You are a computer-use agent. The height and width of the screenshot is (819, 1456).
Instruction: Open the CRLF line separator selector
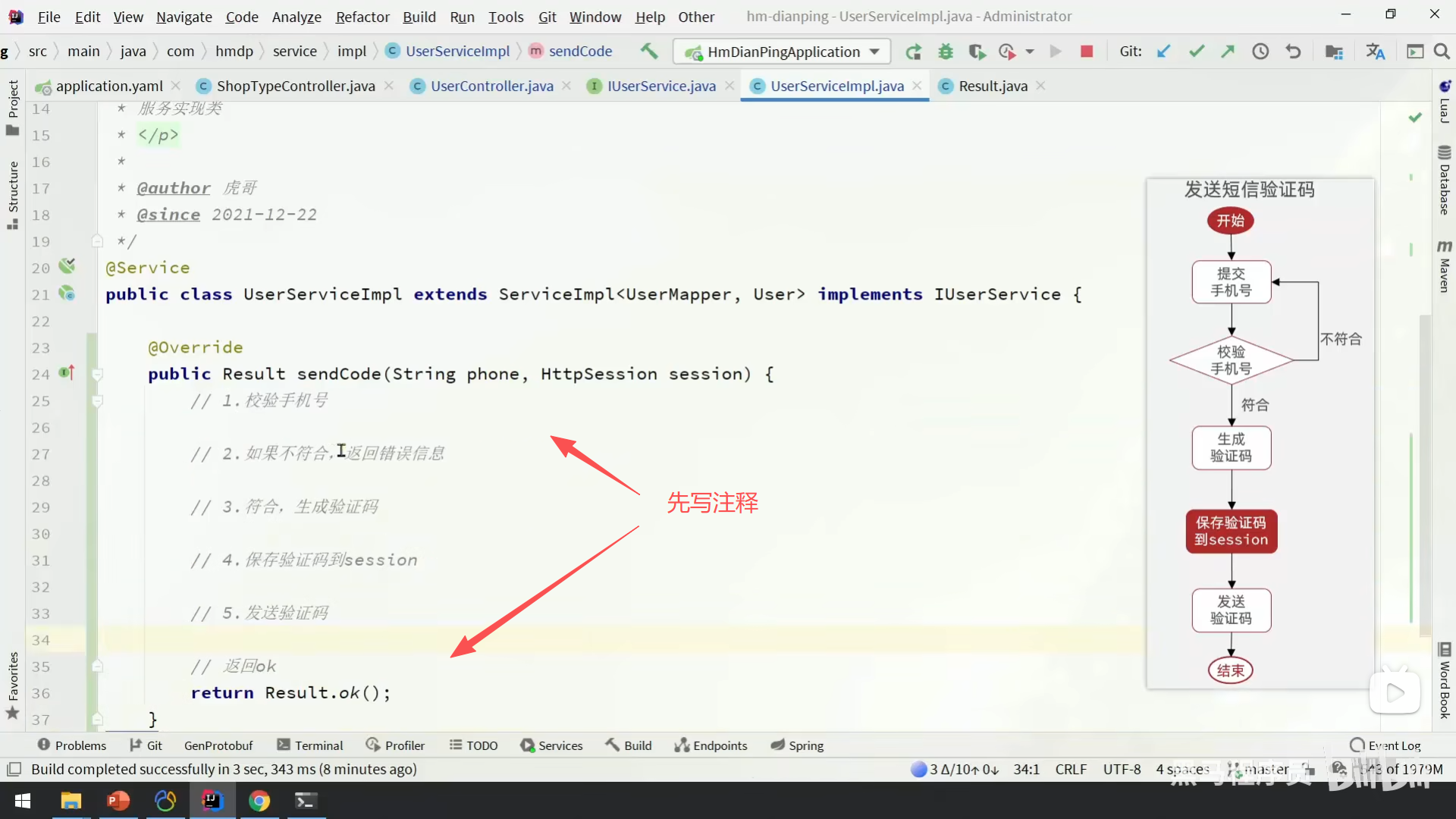(1070, 769)
